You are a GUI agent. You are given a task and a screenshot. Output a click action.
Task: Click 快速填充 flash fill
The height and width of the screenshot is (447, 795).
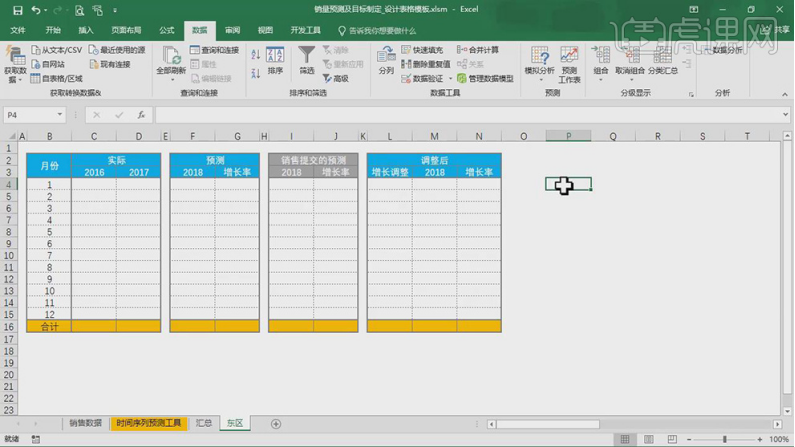[422, 50]
